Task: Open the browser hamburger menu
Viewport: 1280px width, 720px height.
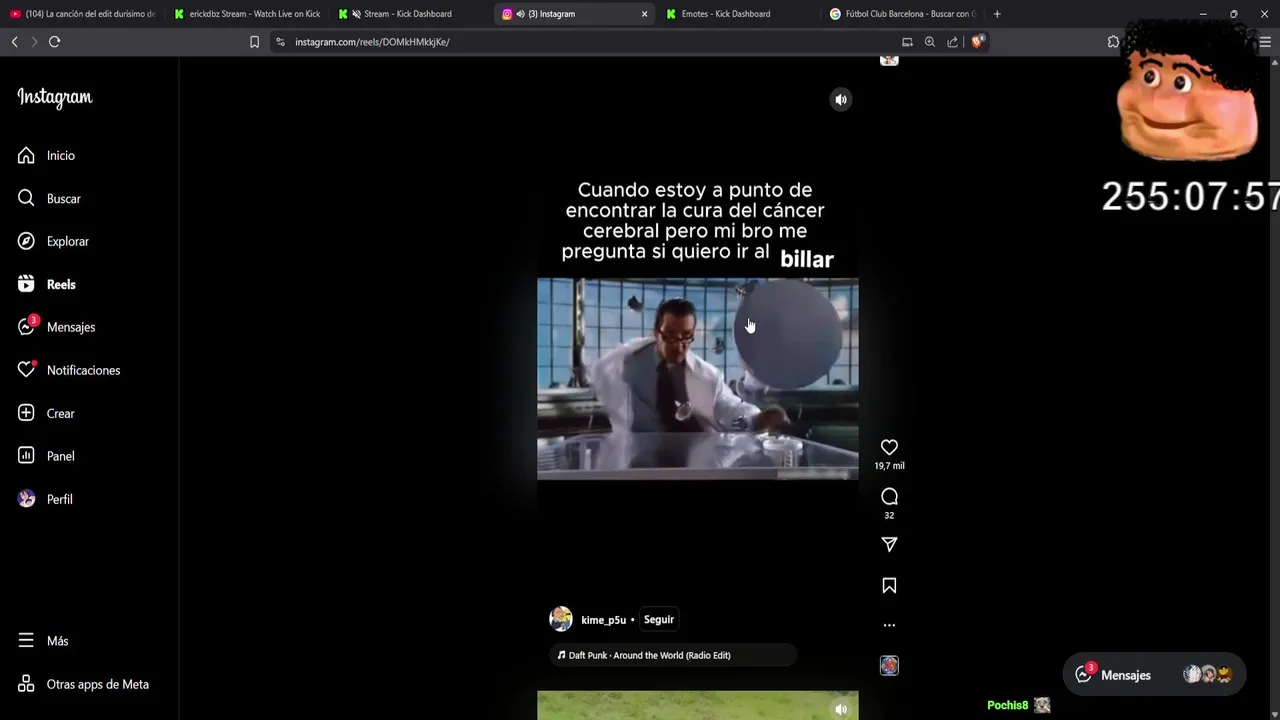Action: (1265, 42)
